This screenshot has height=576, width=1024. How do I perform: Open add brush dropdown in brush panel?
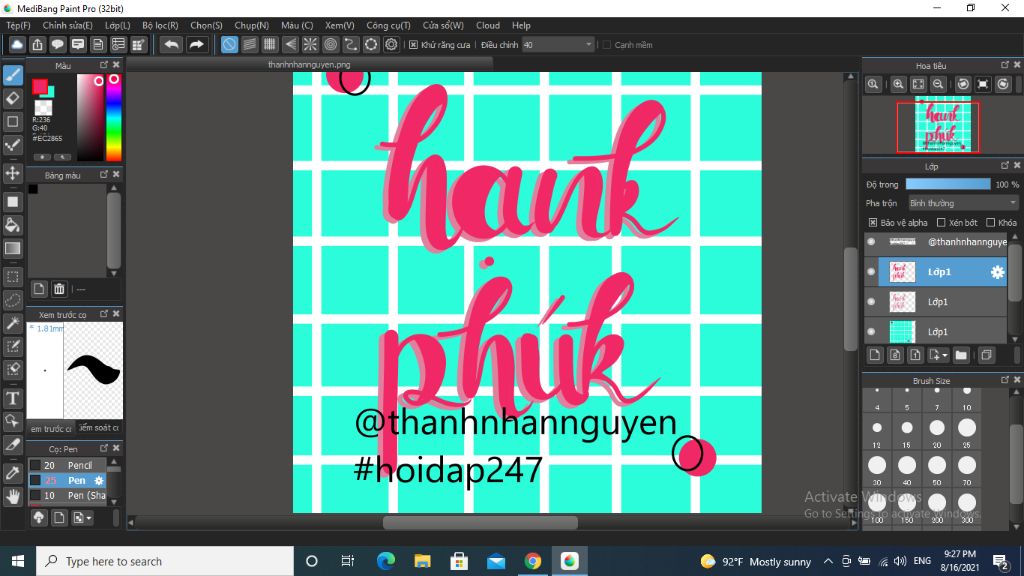(x=89, y=518)
